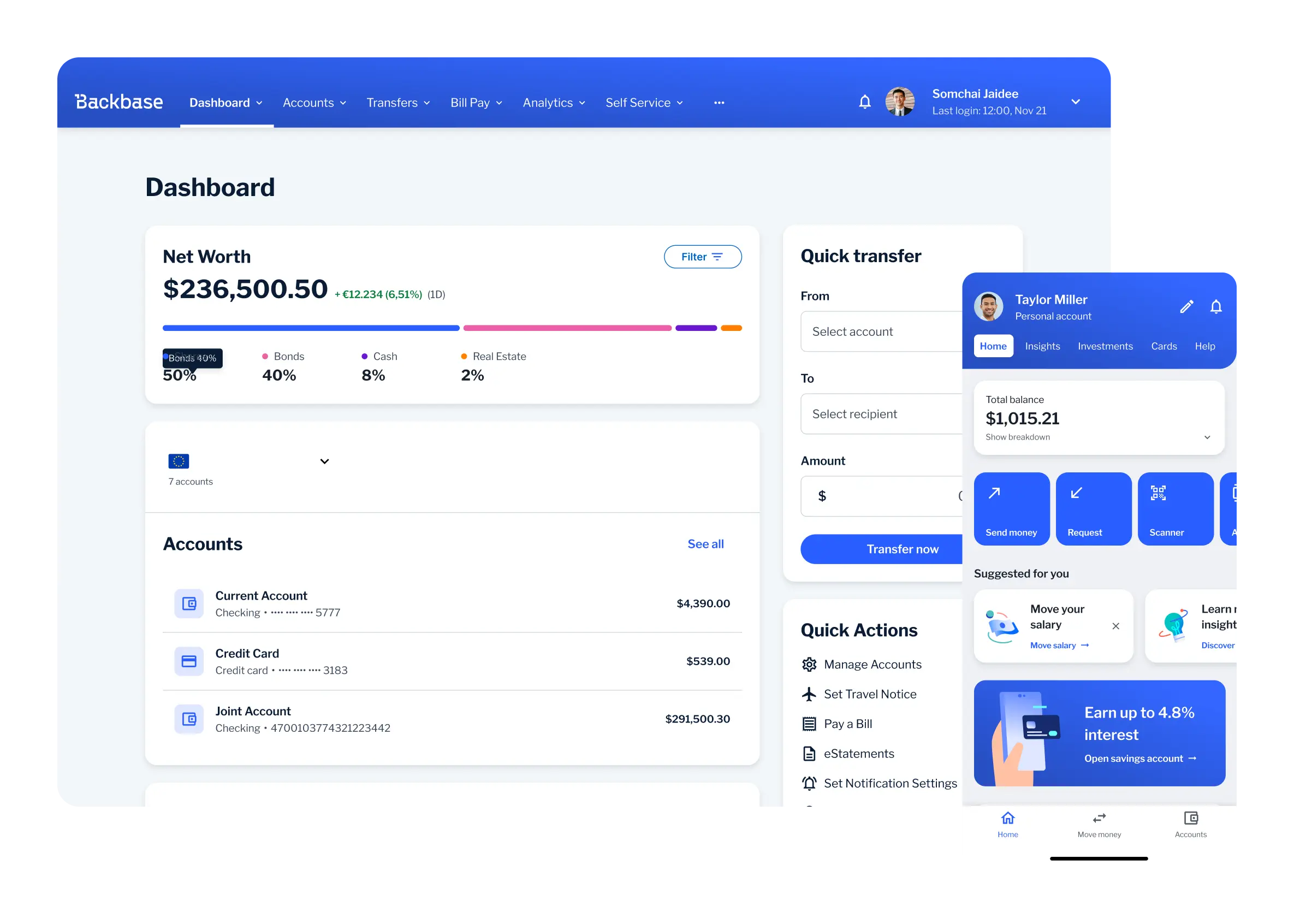Open notifications bell in top navigation bar
This screenshot has width=1294, height=924.
(x=864, y=102)
